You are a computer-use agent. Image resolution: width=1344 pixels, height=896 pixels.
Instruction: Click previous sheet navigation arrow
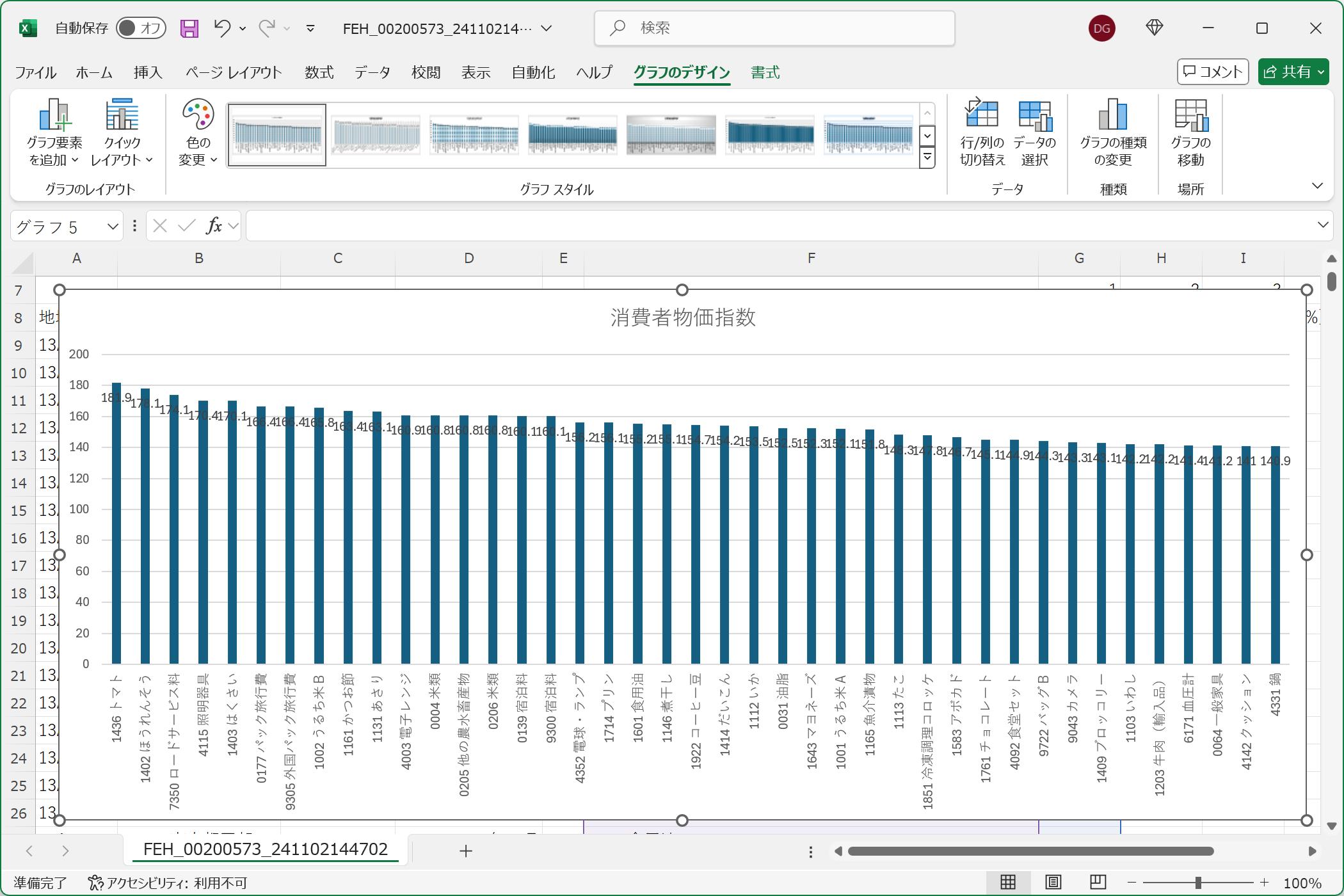[x=29, y=851]
